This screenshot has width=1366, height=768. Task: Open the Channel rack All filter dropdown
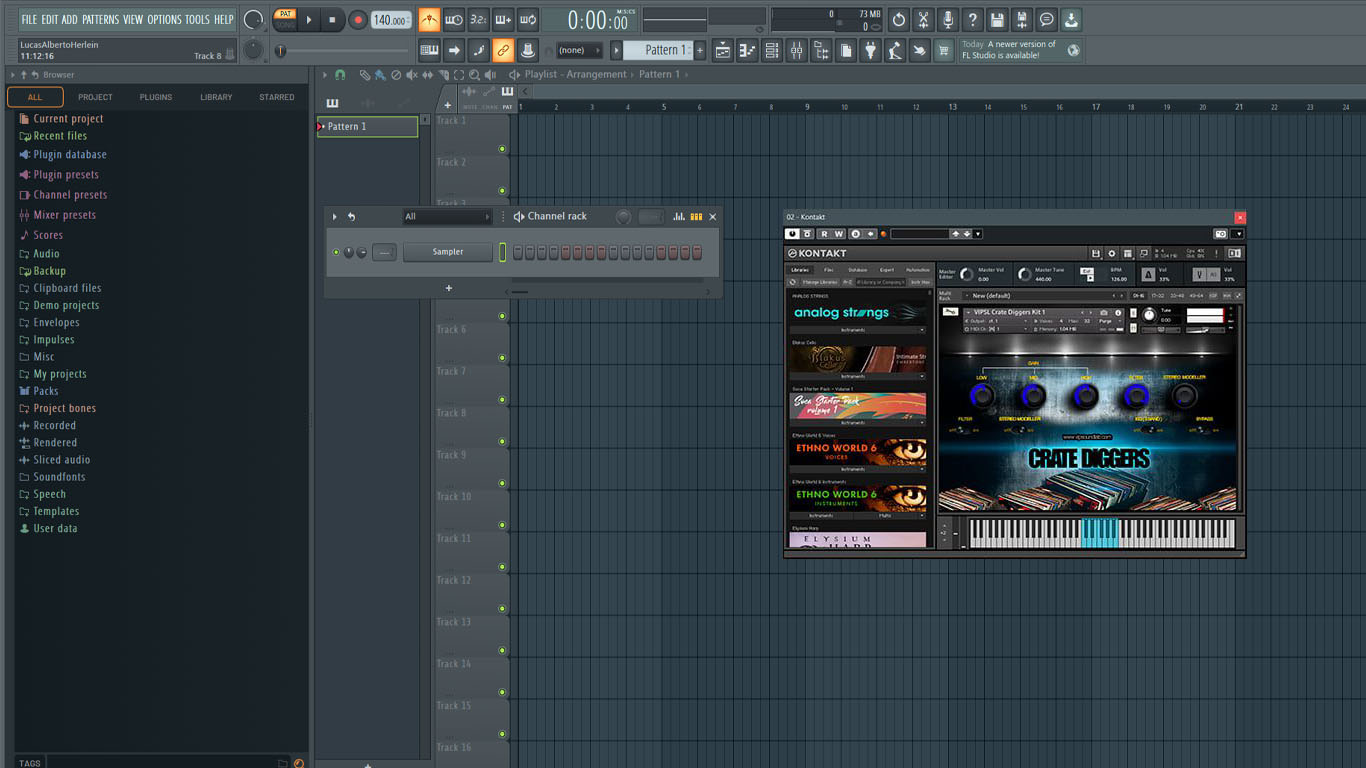click(x=447, y=216)
